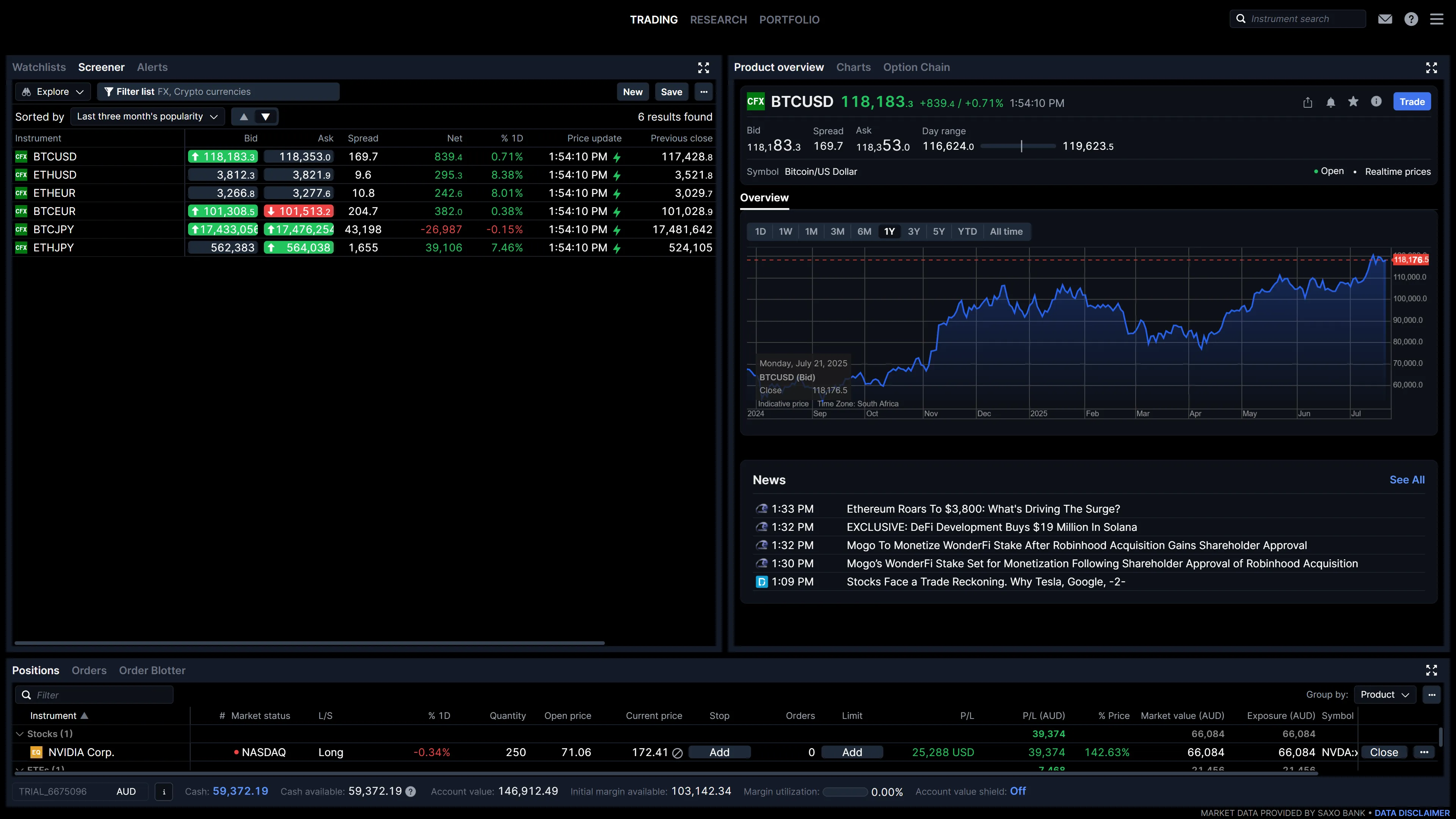This screenshot has height=819, width=1456.
Task: Click the BTCUSD CFX badge in header
Action: pos(755,102)
